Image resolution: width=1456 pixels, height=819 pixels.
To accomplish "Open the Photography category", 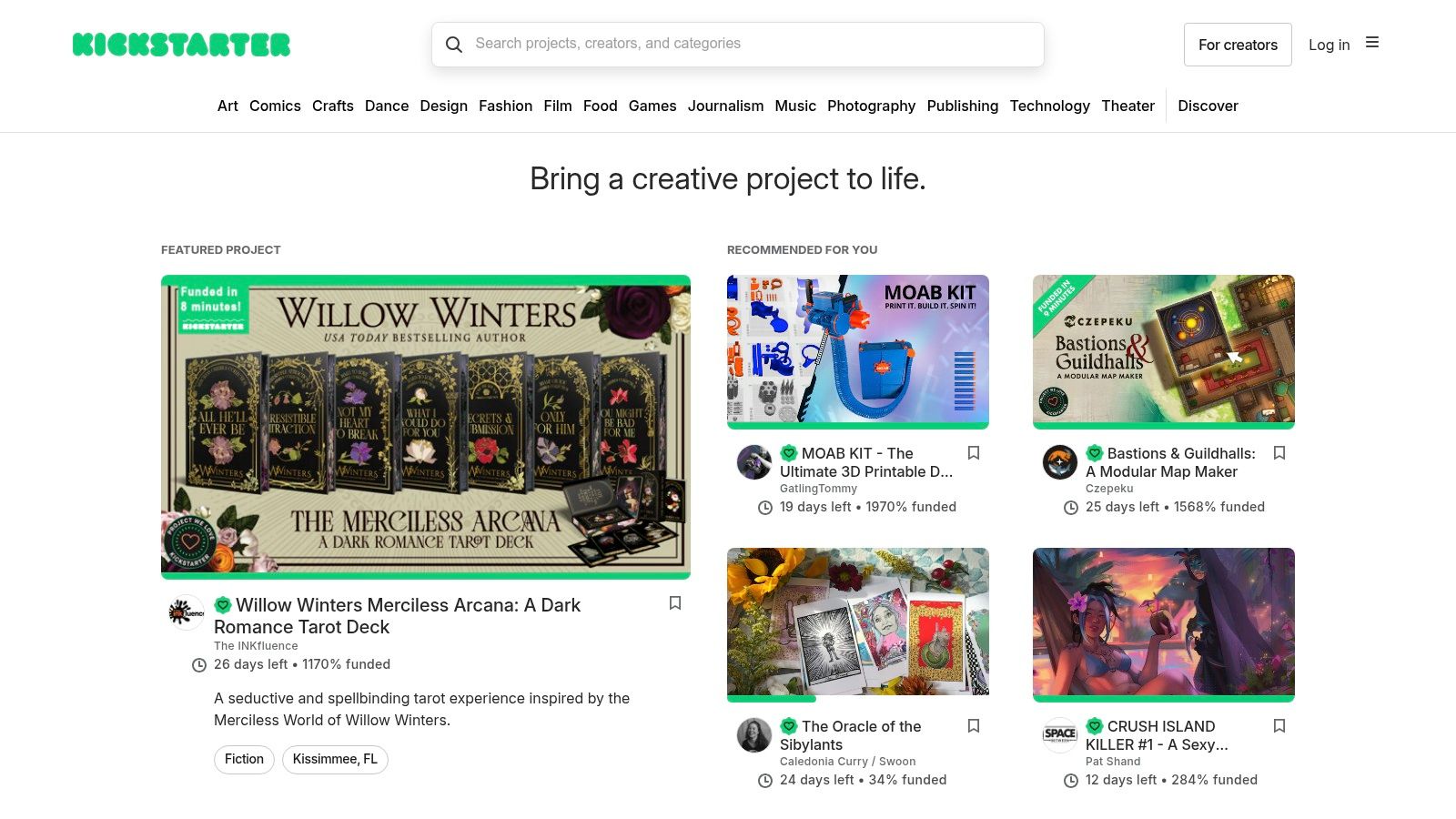I will (x=871, y=106).
